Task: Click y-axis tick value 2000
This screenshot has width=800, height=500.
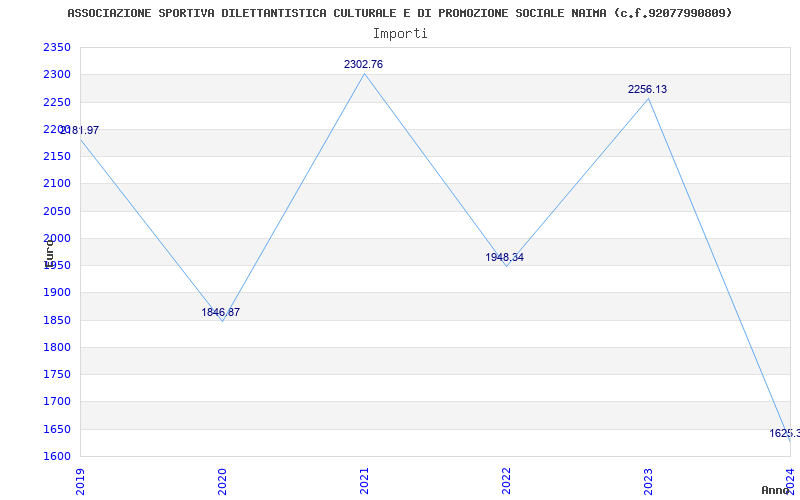Action: (57, 238)
